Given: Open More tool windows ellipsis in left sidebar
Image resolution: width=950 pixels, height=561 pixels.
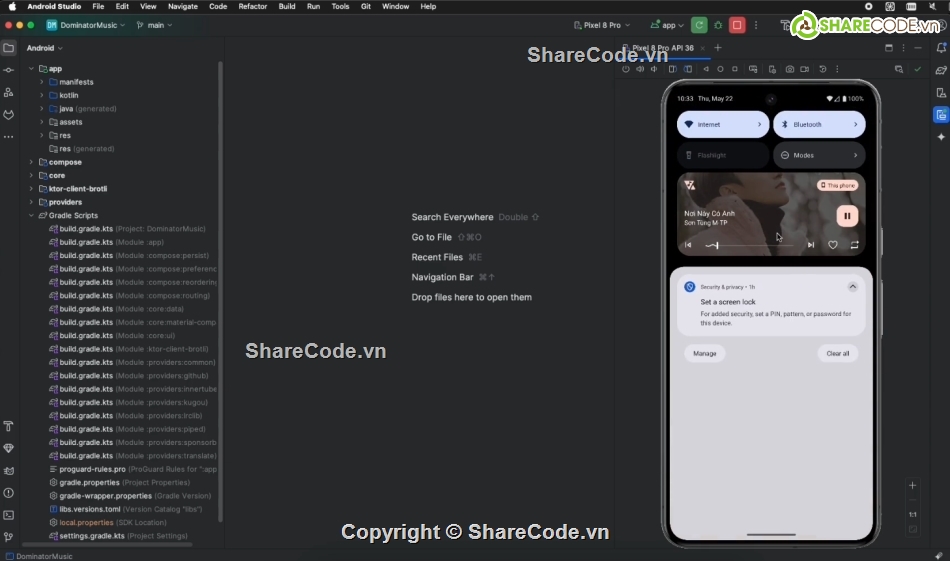Looking at the screenshot, I should [x=8, y=137].
